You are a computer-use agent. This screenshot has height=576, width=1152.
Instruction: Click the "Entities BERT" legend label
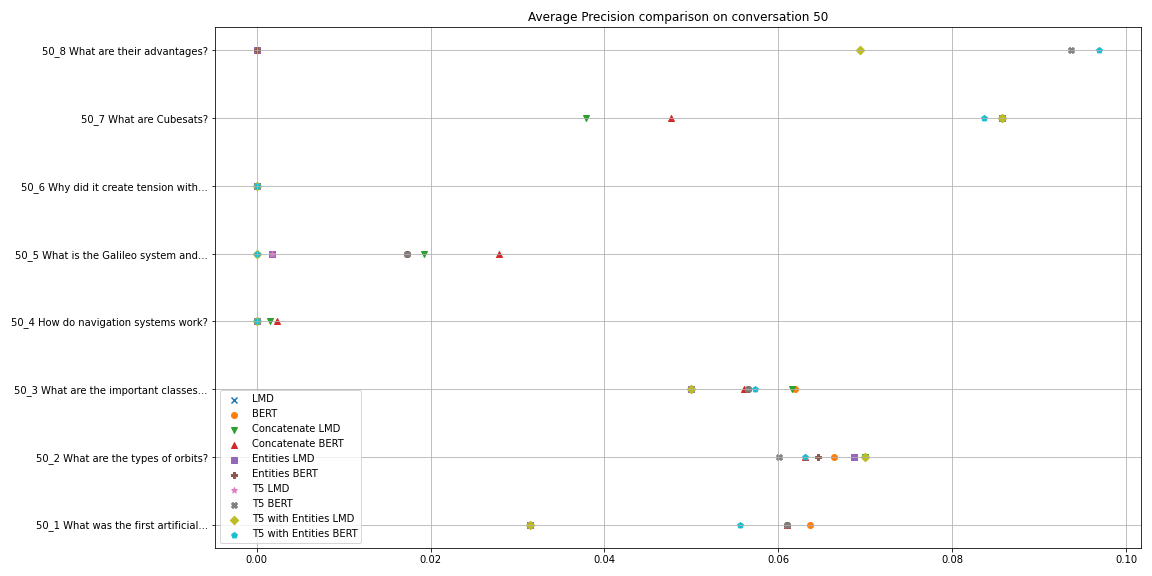pyautogui.click(x=285, y=474)
